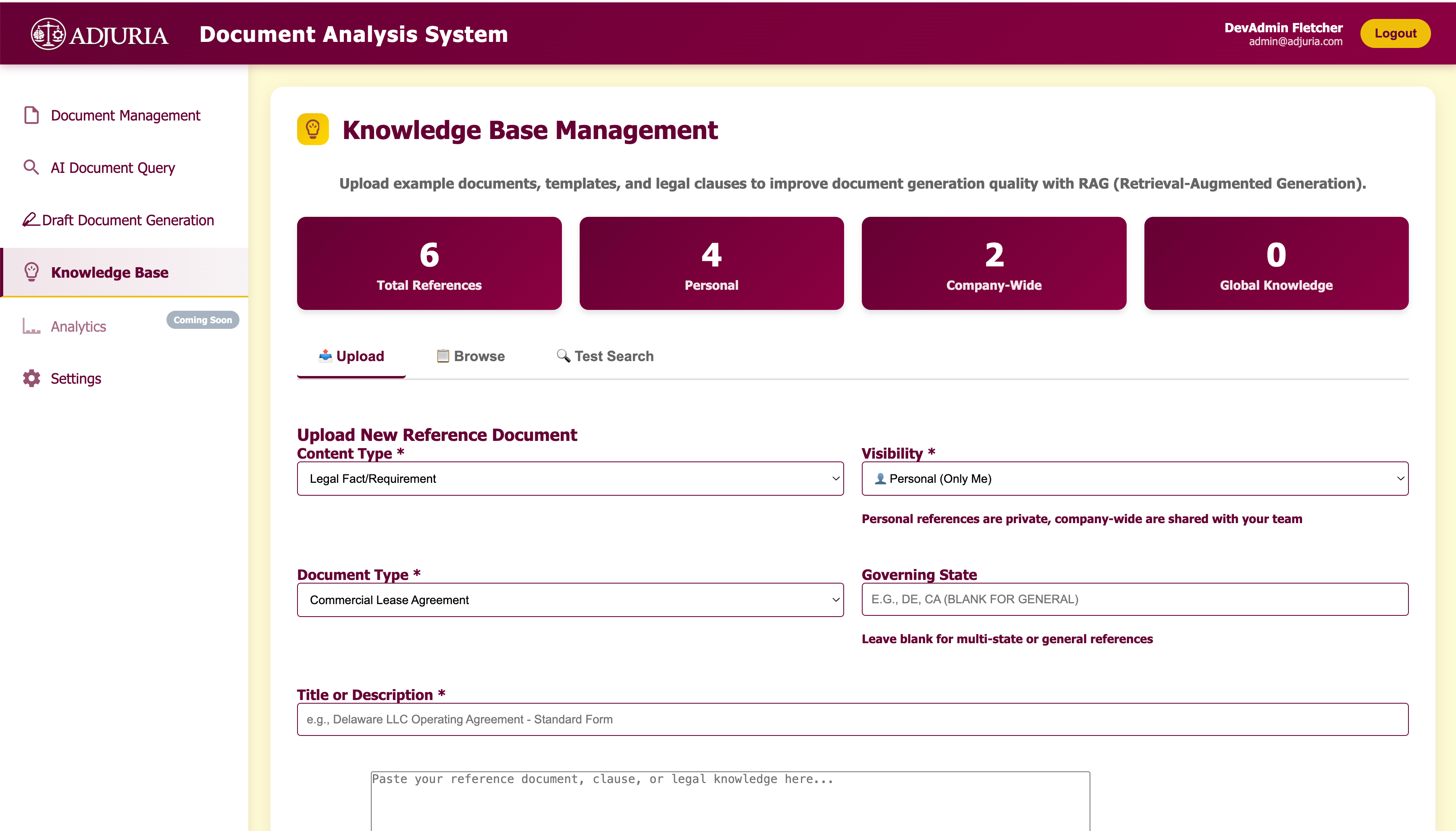Click the Knowledge Base lightbulb icon
Image resolution: width=1456 pixels, height=831 pixels.
(x=31, y=272)
